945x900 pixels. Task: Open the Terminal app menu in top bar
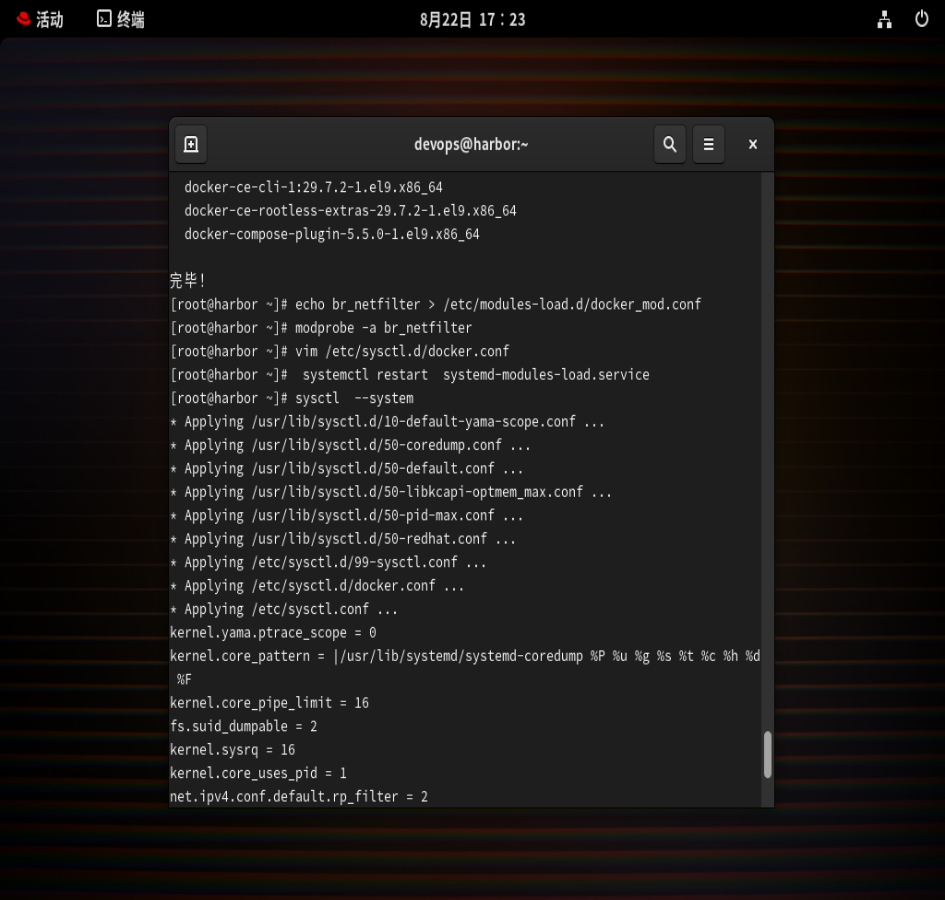click(x=121, y=19)
